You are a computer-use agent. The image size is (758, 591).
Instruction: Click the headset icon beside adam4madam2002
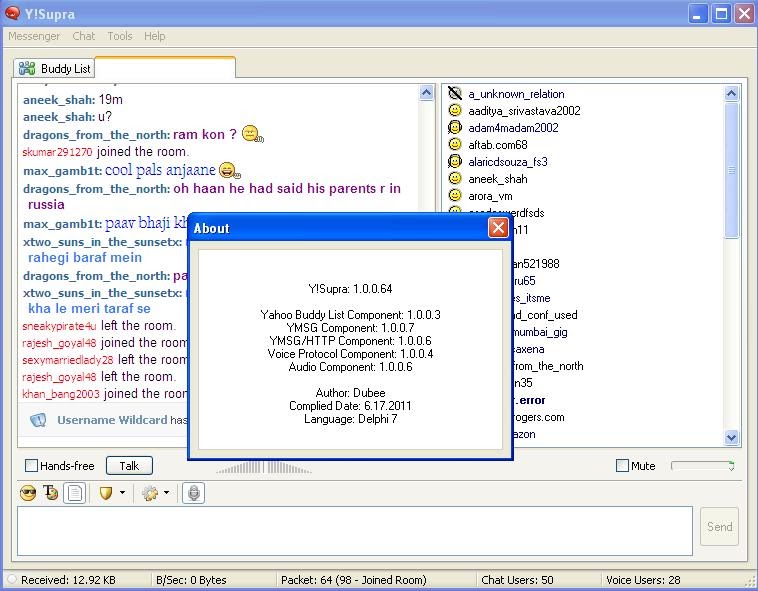(x=455, y=128)
